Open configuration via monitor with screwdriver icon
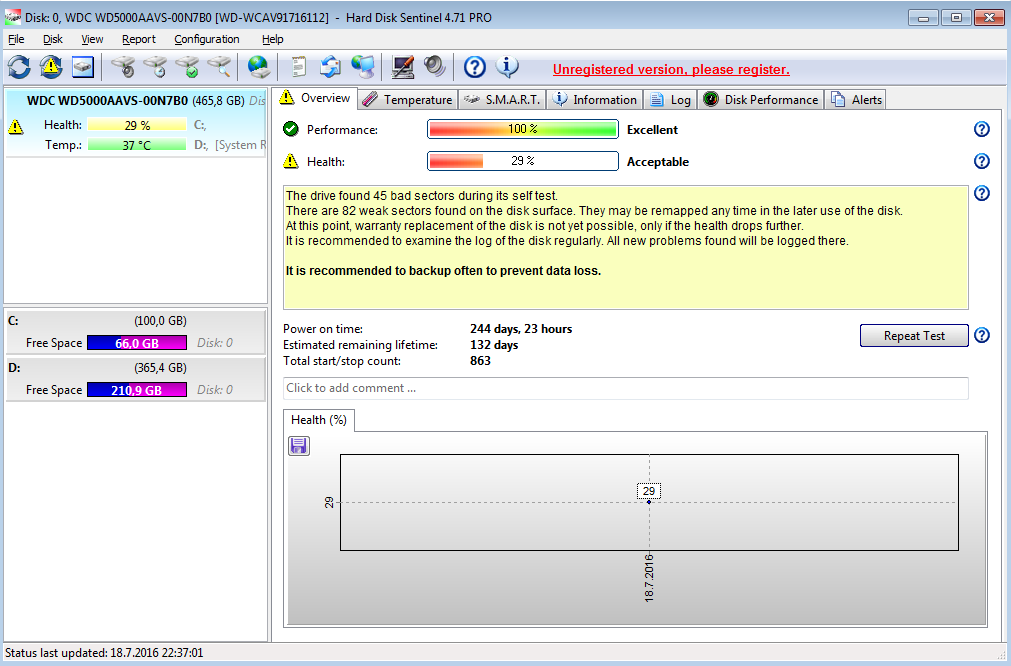1011x666 pixels. click(403, 66)
